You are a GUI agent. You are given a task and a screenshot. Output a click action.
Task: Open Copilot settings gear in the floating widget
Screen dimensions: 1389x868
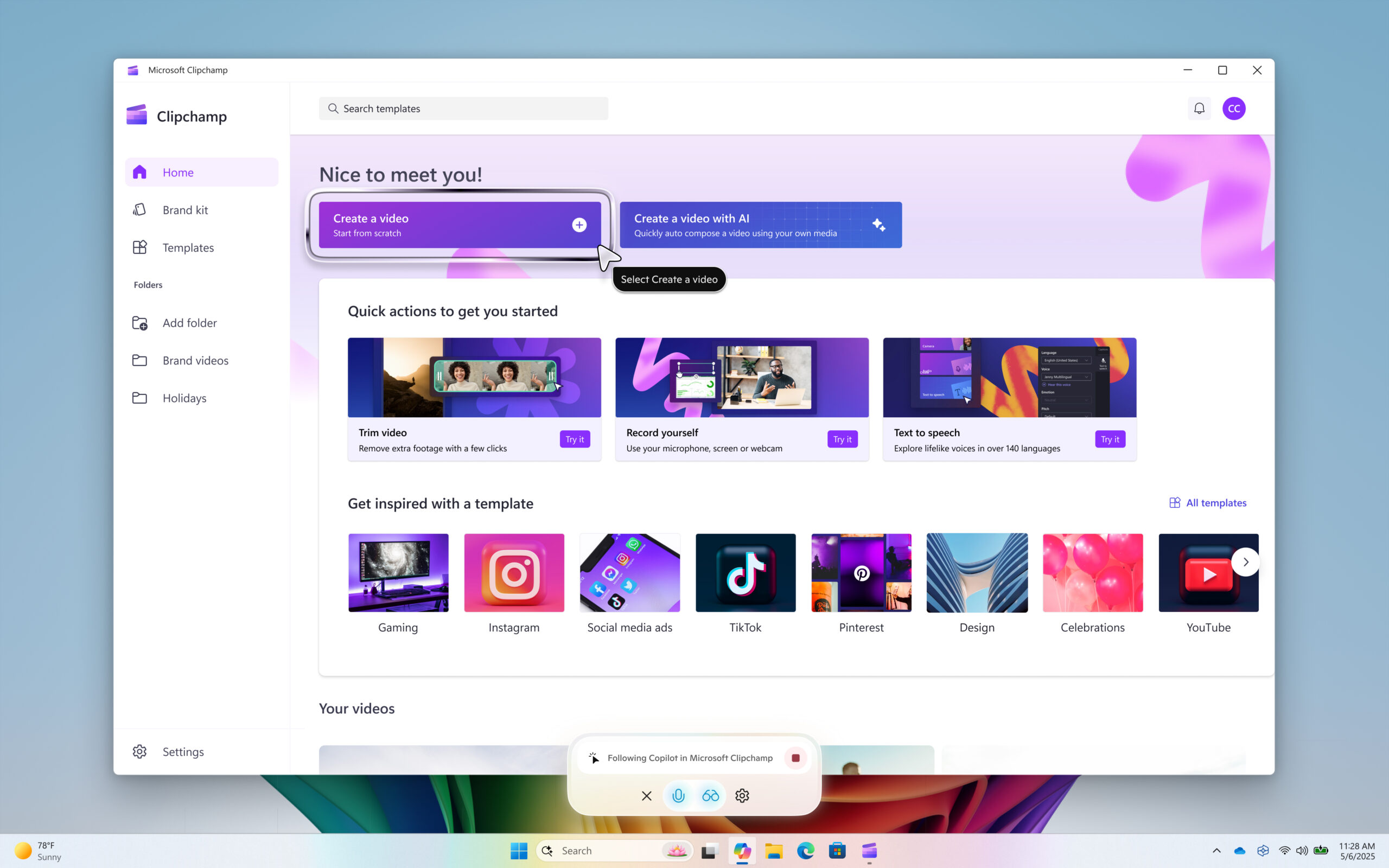pos(742,796)
